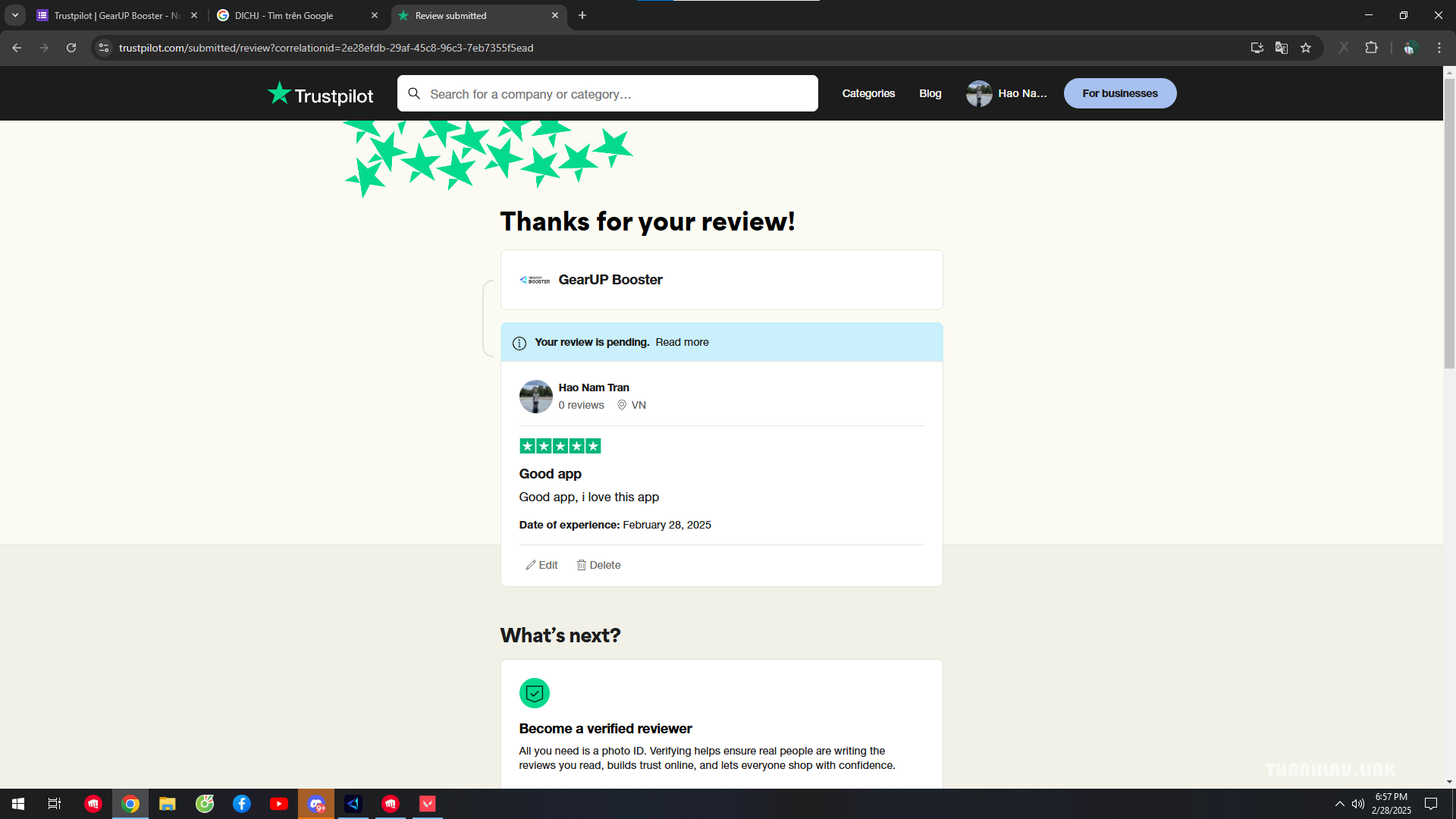This screenshot has height=819, width=1456.
Task: Bookmark this page with the star icon
Action: pyautogui.click(x=1306, y=48)
